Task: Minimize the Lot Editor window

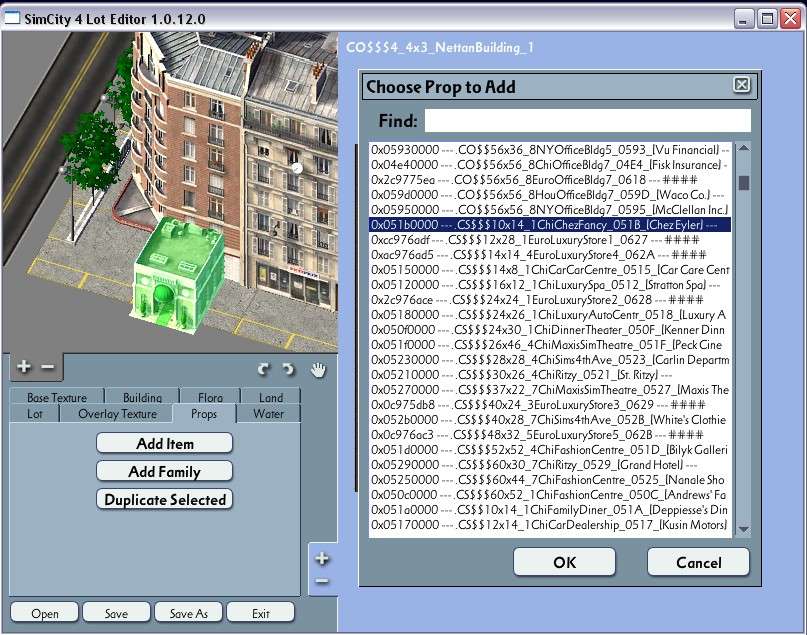Action: pos(743,19)
